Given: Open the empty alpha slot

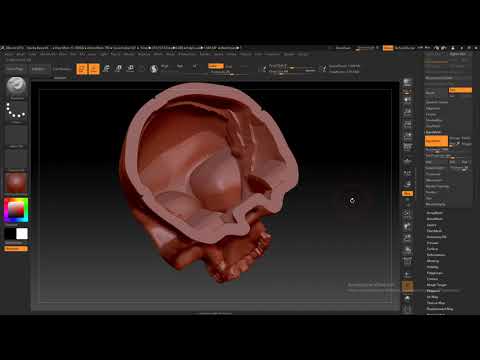Looking at the screenshot, I should pos(16,136).
